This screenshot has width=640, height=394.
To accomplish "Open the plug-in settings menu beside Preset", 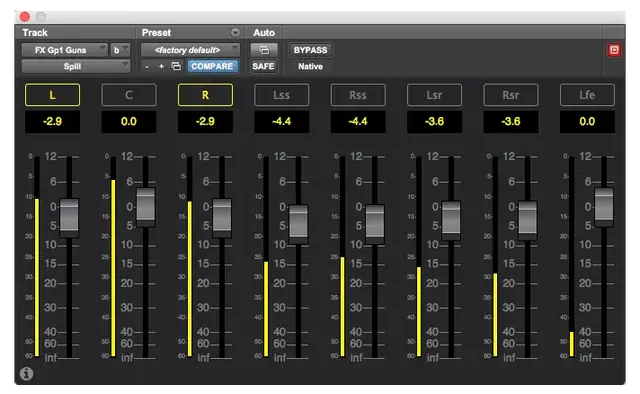I will [x=235, y=32].
